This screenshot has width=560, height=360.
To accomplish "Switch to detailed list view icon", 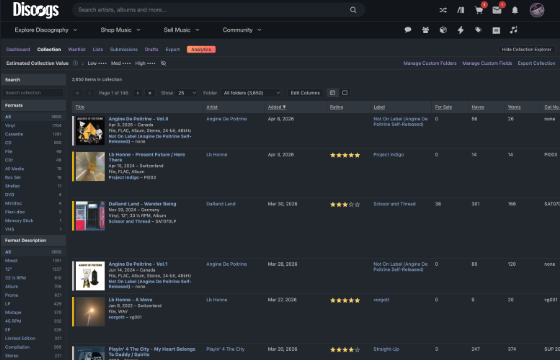I will pyautogui.click(x=332, y=93).
